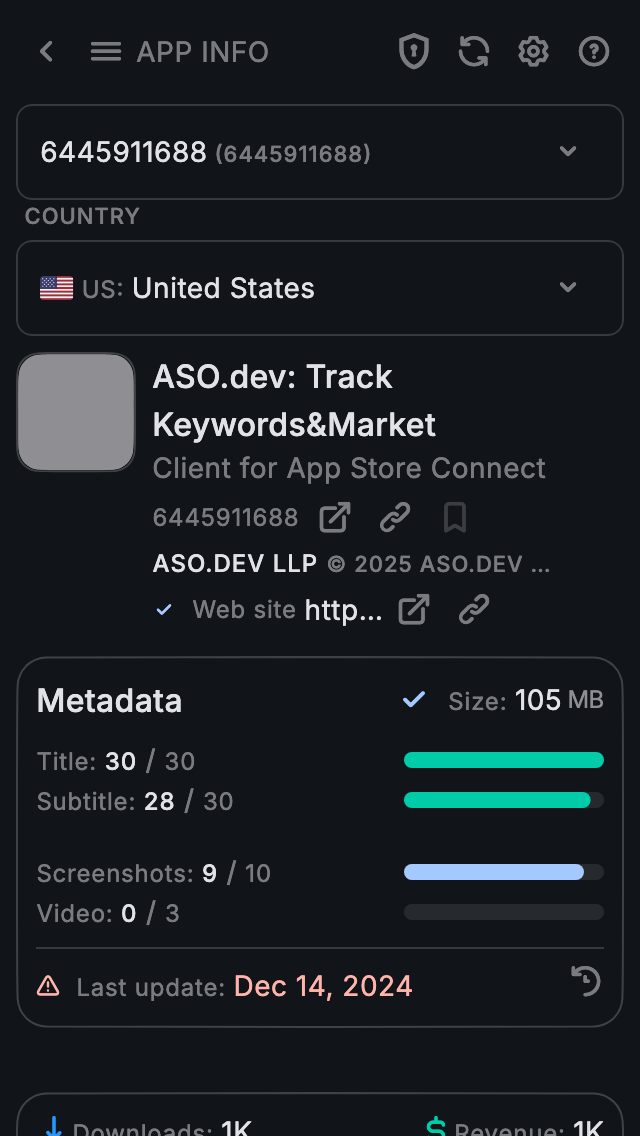640x1136 pixels.
Task: Click the Web site http link
Action: (343, 610)
